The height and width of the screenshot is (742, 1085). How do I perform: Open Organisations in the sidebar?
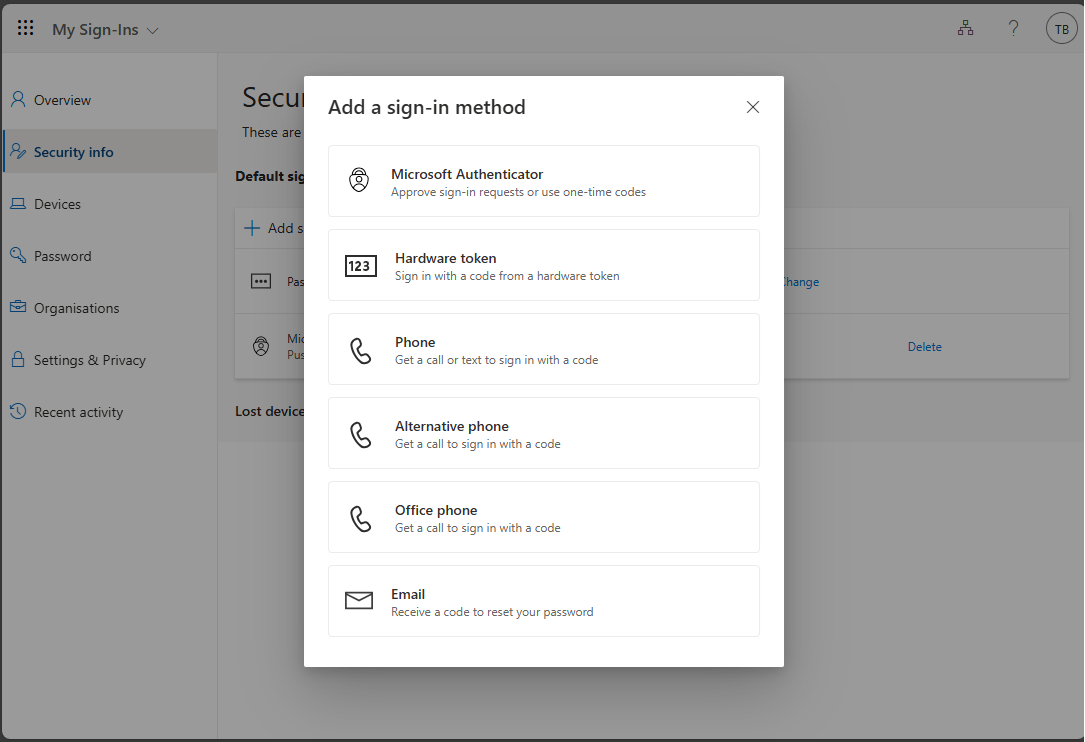click(x=76, y=308)
